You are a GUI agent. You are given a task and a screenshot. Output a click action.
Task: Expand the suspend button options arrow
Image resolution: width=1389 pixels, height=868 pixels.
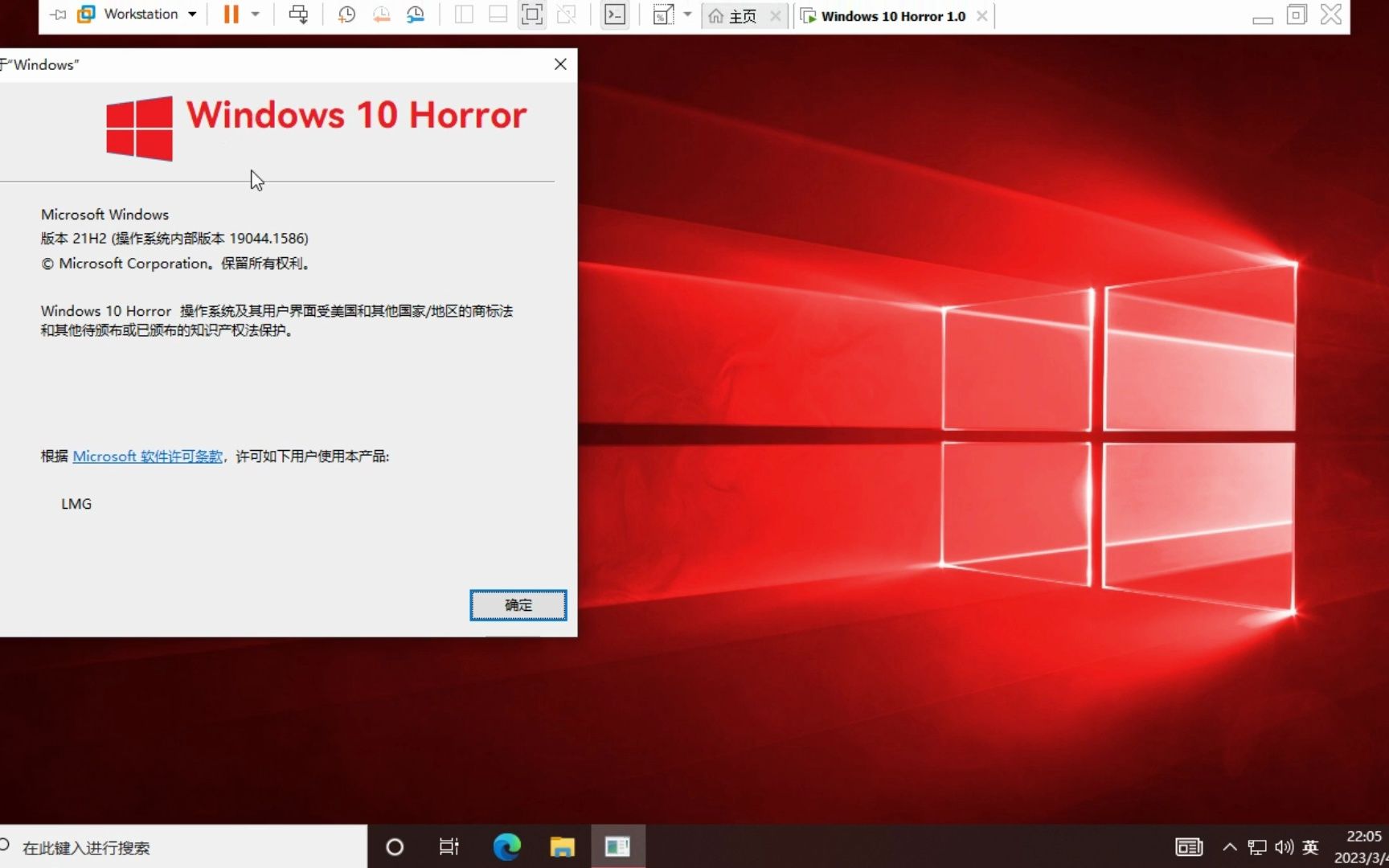coord(255,14)
